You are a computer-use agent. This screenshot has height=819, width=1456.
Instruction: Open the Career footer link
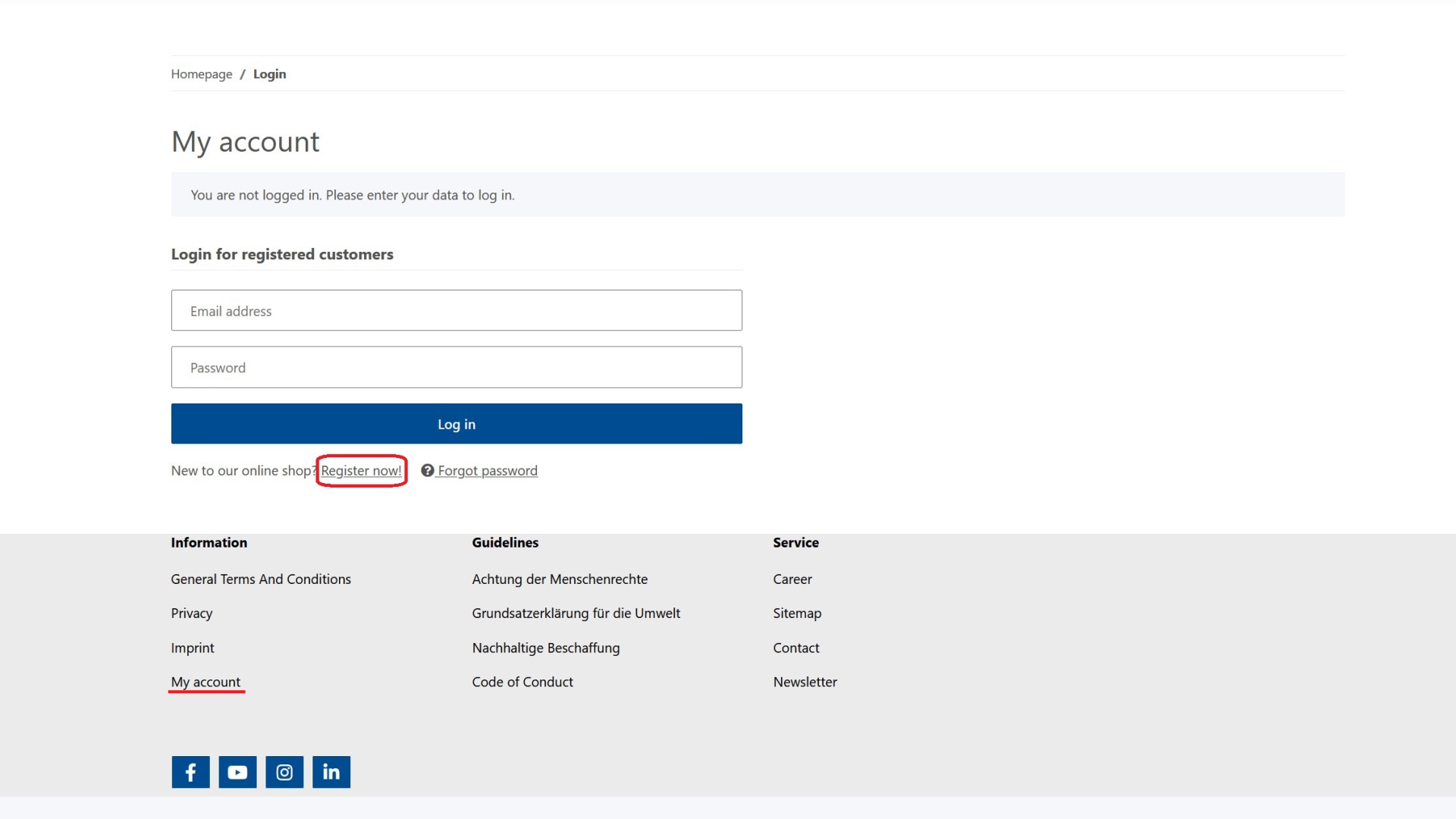tap(792, 579)
